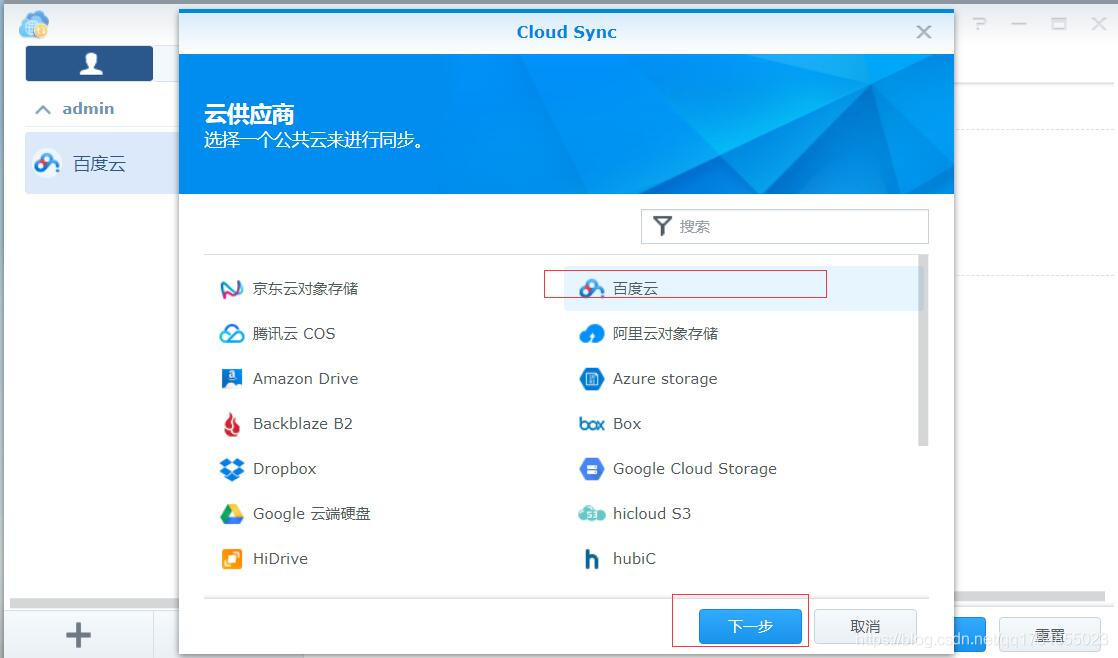
Task: Click the 重置 button in background window
Action: [1050, 634]
